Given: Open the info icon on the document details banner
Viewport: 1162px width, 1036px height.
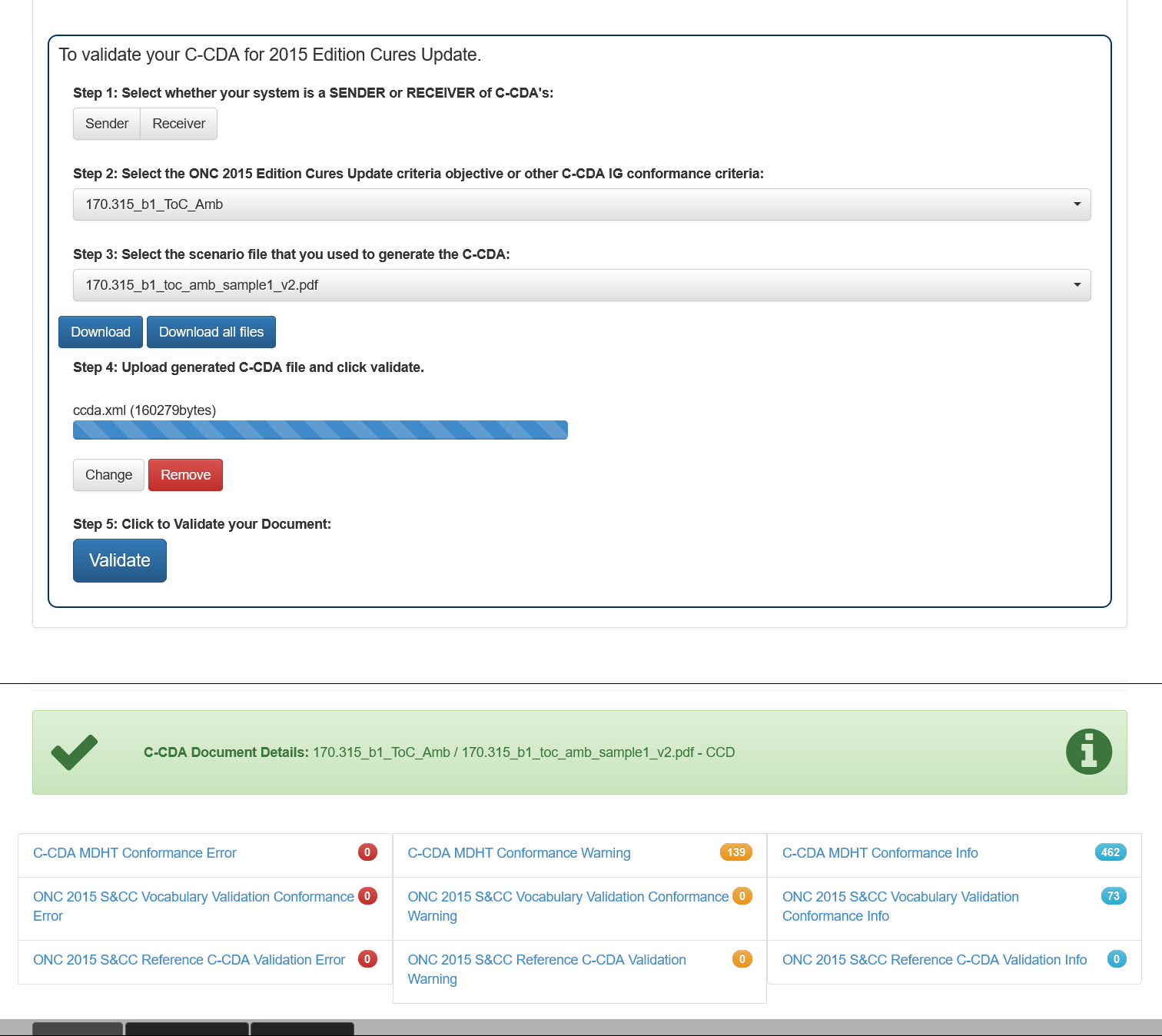Looking at the screenshot, I should coord(1089,752).
